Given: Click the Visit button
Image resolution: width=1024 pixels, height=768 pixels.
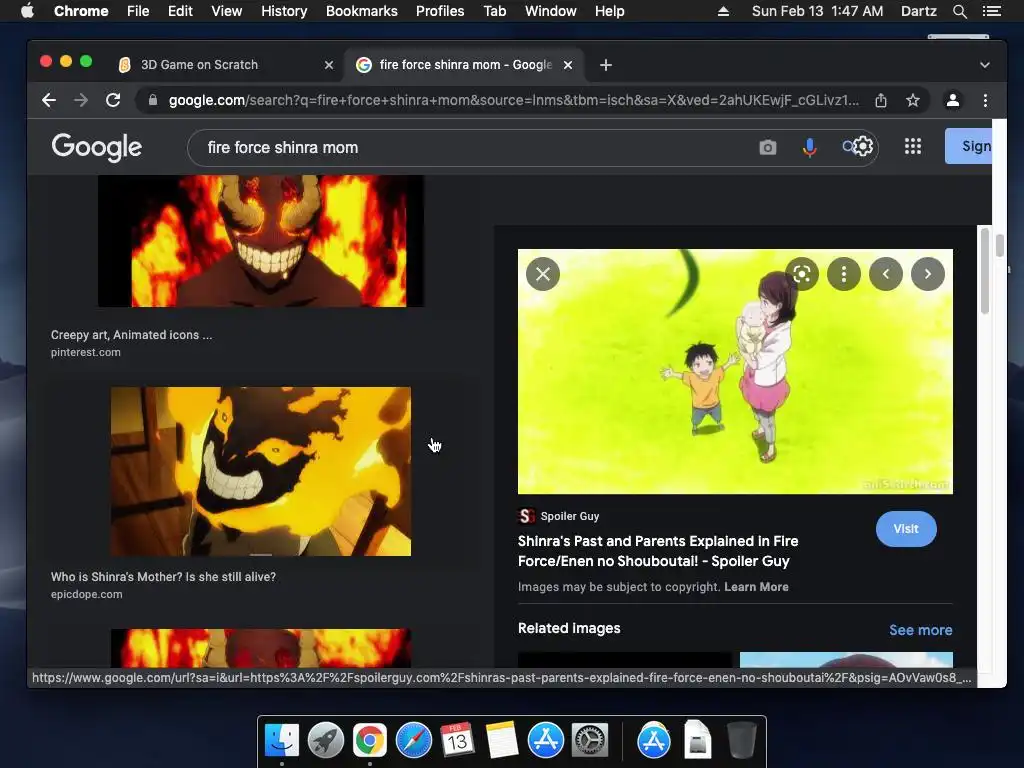Looking at the screenshot, I should coord(906,529).
